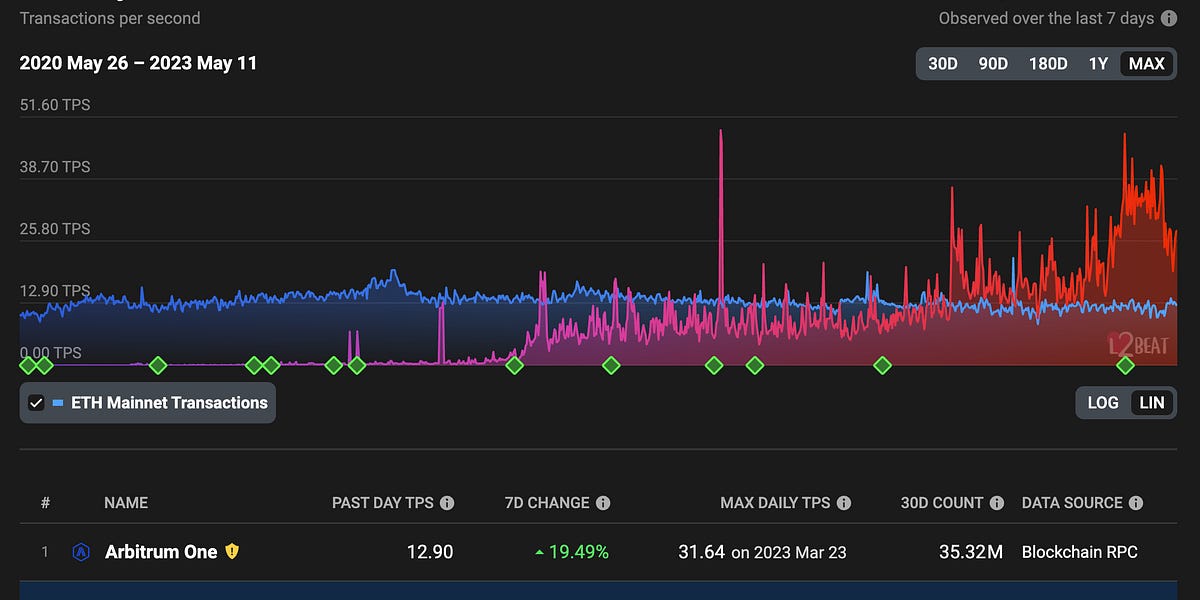1200x600 pixels.
Task: Click the Transactions per second subtitle
Action: click(110, 18)
